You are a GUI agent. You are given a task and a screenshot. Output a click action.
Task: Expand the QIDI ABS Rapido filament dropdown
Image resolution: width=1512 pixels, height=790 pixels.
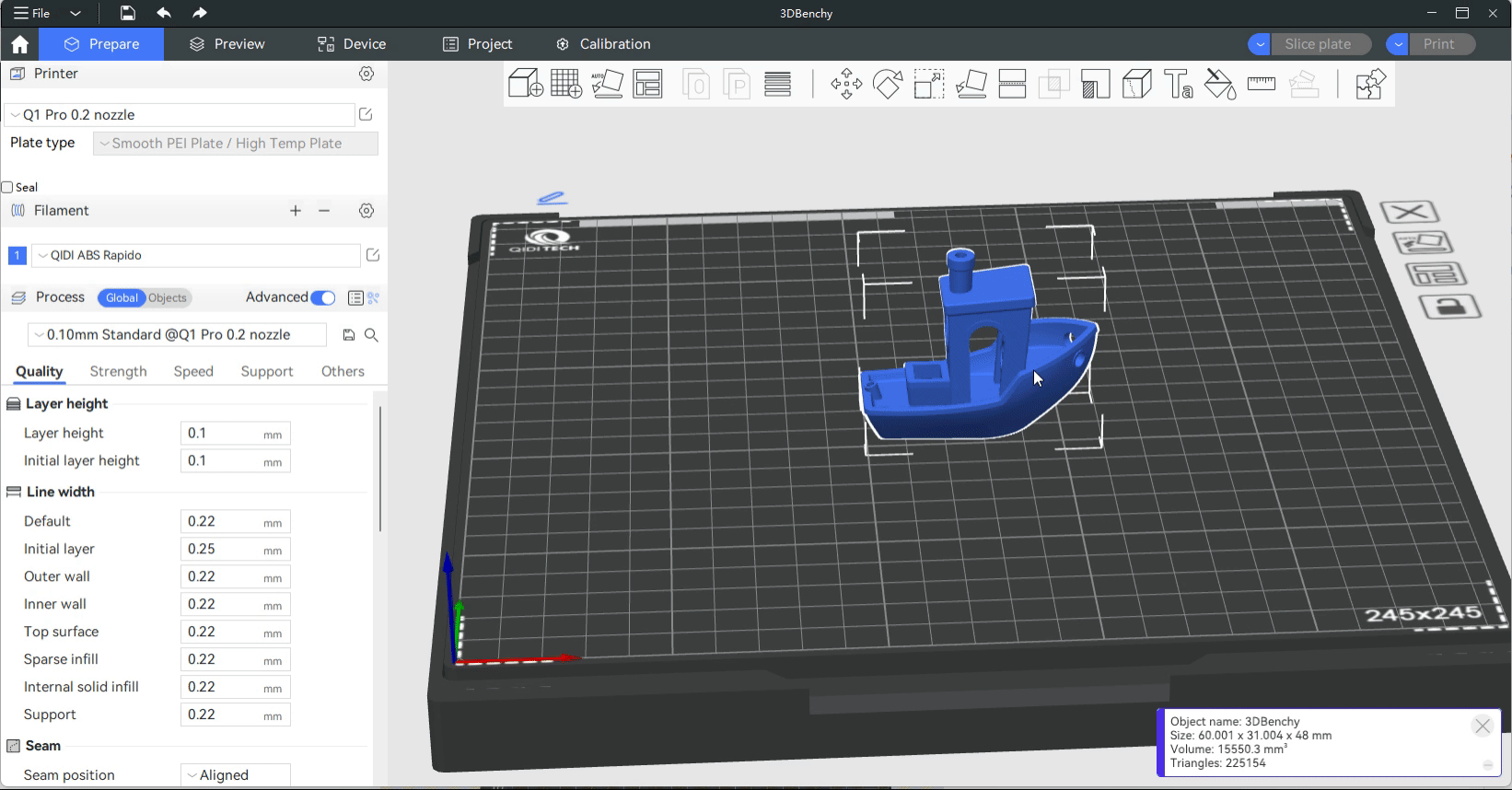tap(195, 255)
